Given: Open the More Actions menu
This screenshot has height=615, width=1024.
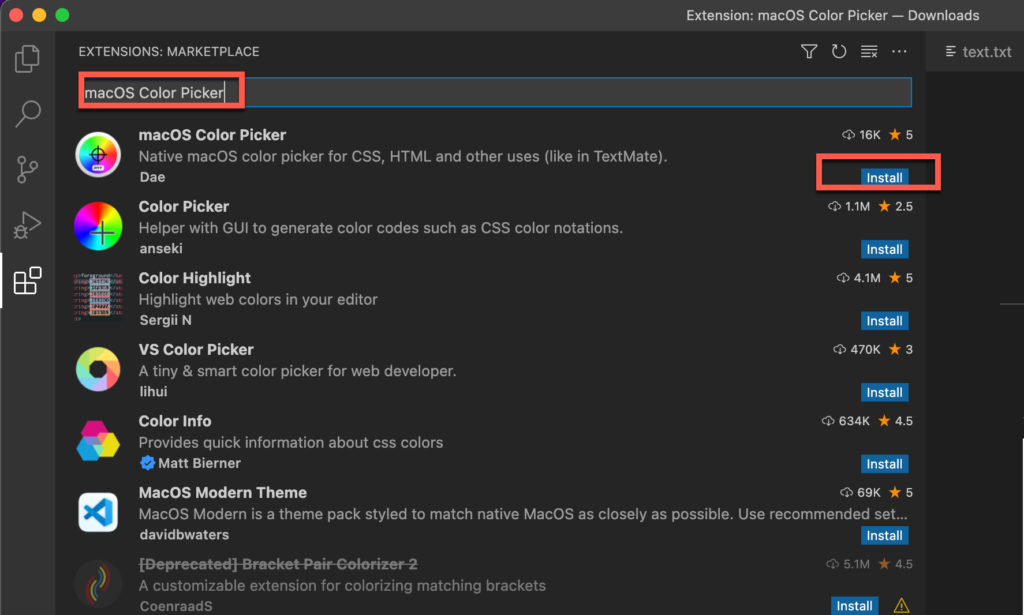Looking at the screenshot, I should 899,51.
